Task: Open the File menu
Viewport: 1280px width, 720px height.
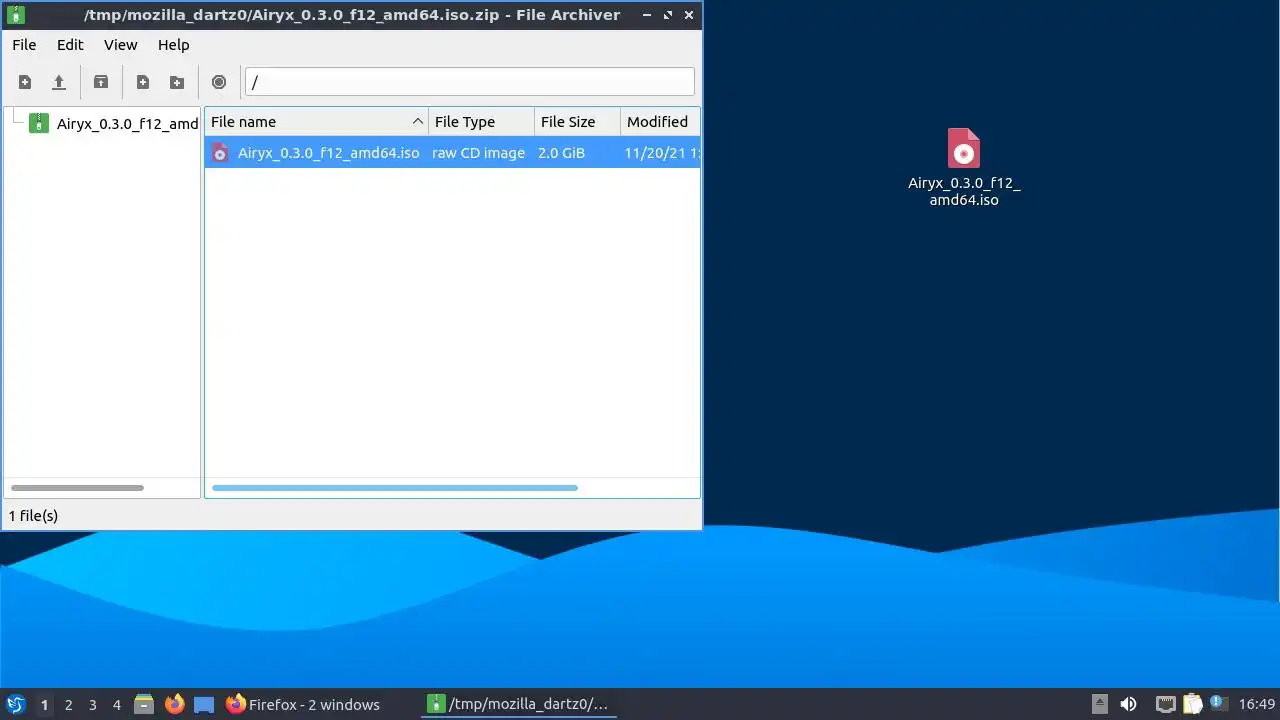Action: coord(24,45)
